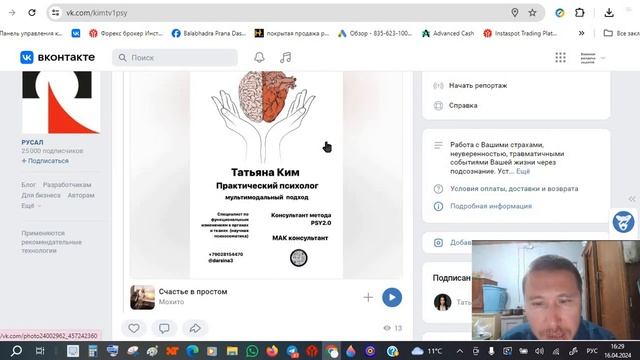
Task: Open Microsoft Edge from taskbar
Action: coord(192,351)
